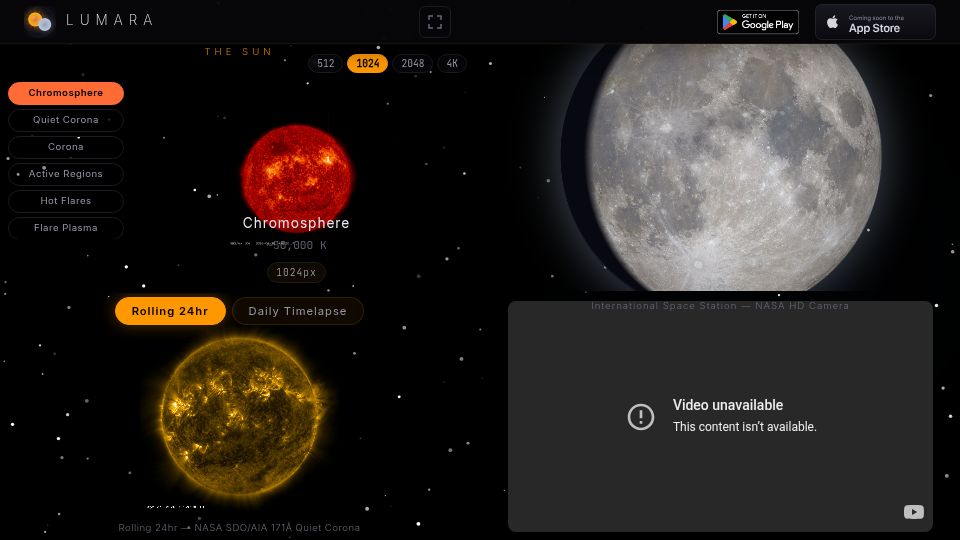Activate the Rolling 24hr view

(x=170, y=311)
